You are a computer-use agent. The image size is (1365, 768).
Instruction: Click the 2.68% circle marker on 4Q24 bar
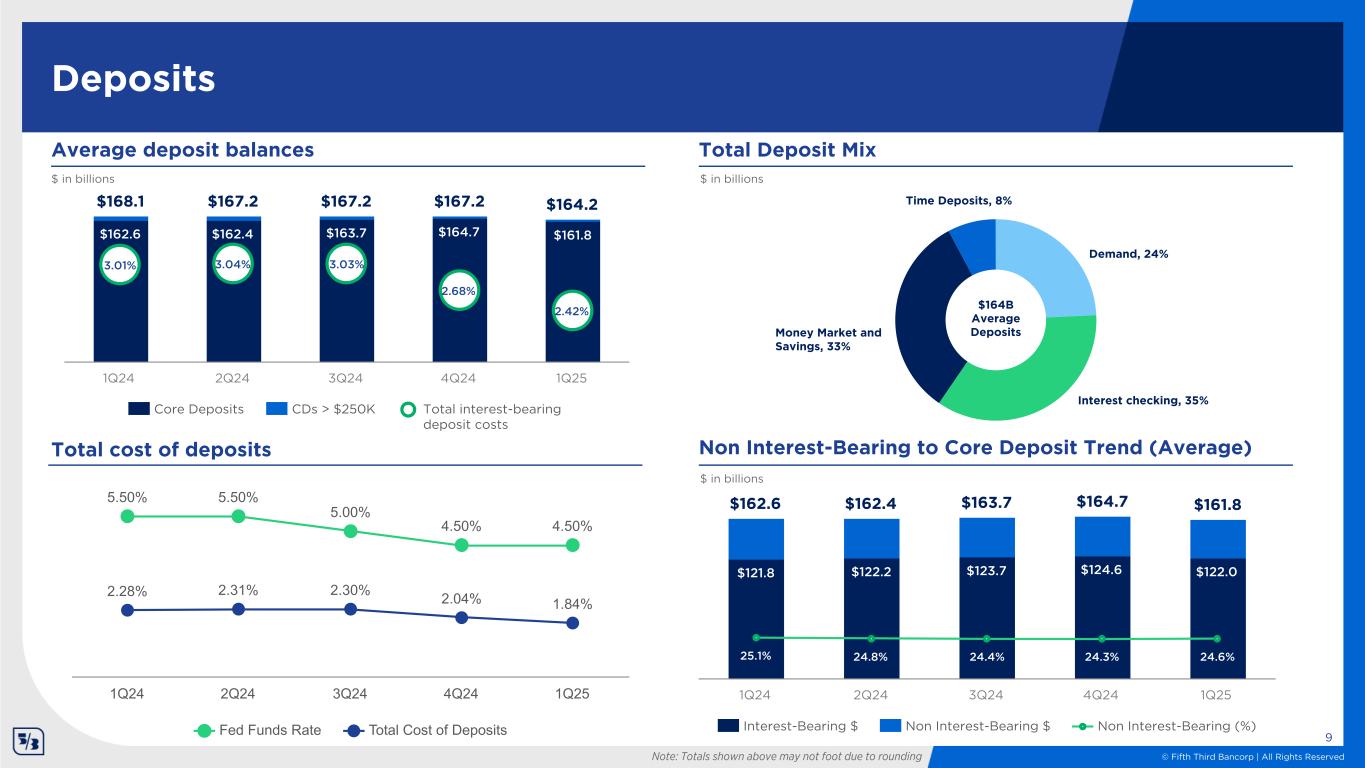pos(459,290)
